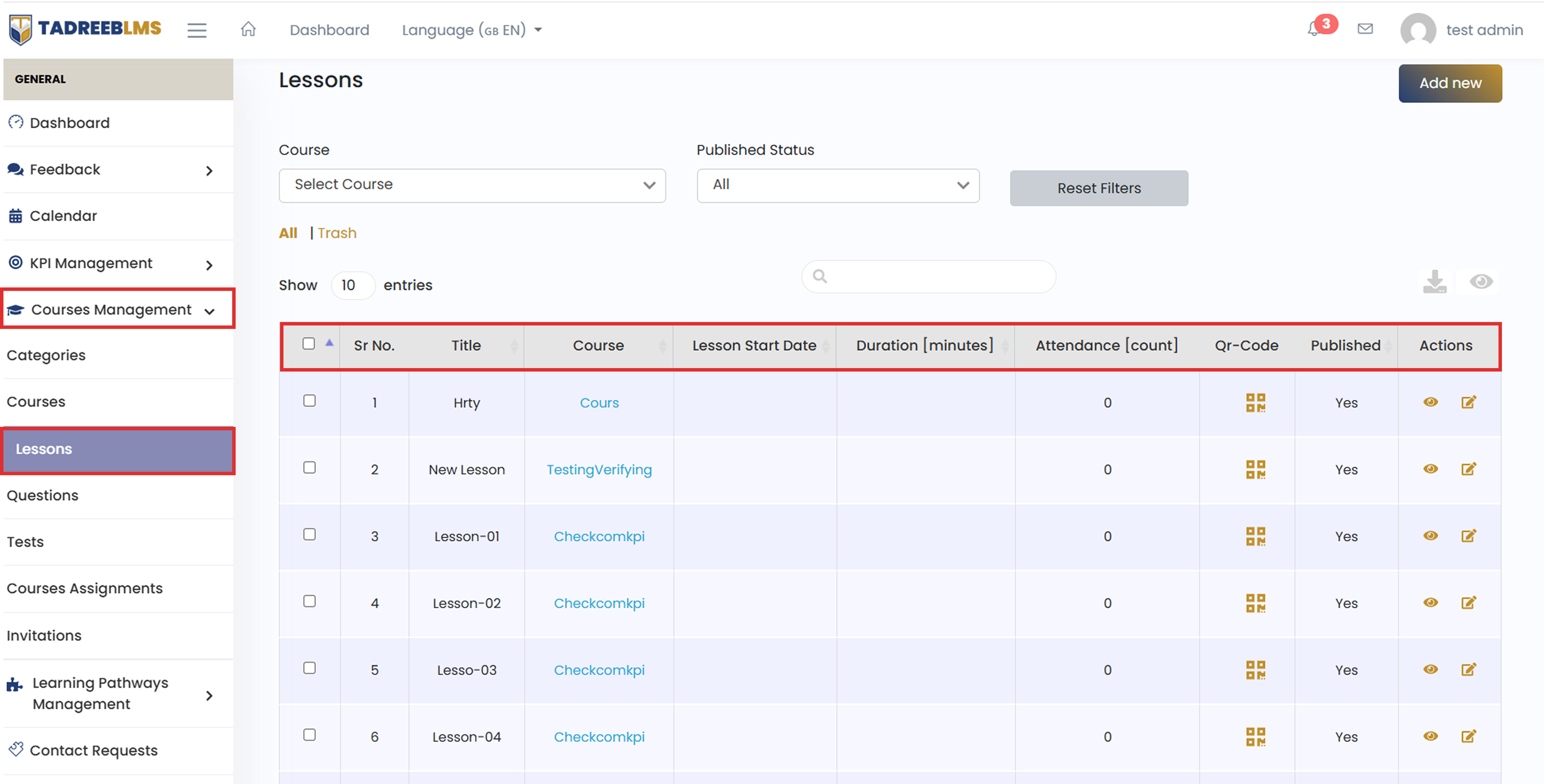Edit the New Lesson row

point(1469,469)
